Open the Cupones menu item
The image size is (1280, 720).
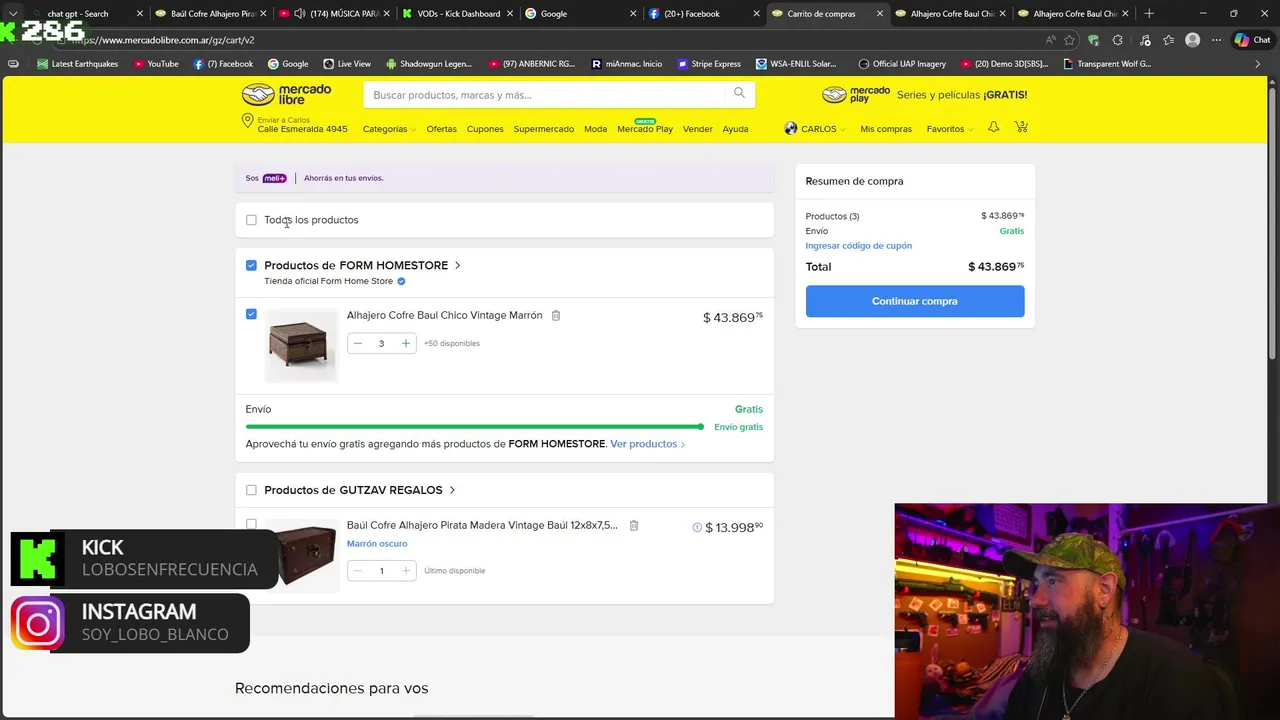(x=485, y=129)
